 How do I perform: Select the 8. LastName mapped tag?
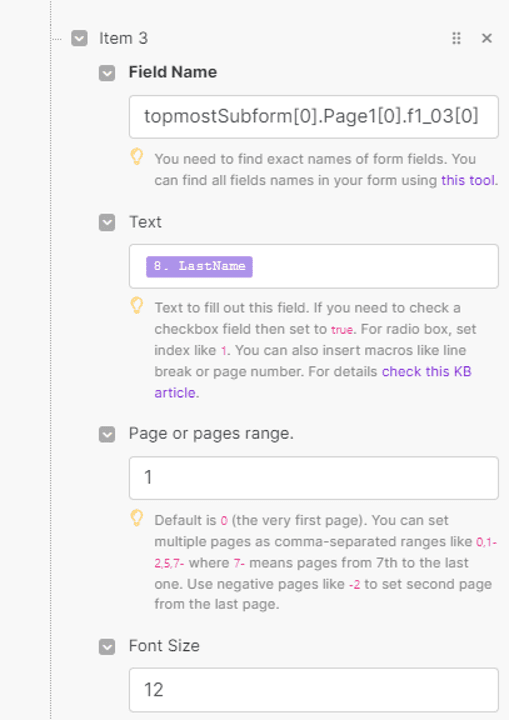coord(199,266)
